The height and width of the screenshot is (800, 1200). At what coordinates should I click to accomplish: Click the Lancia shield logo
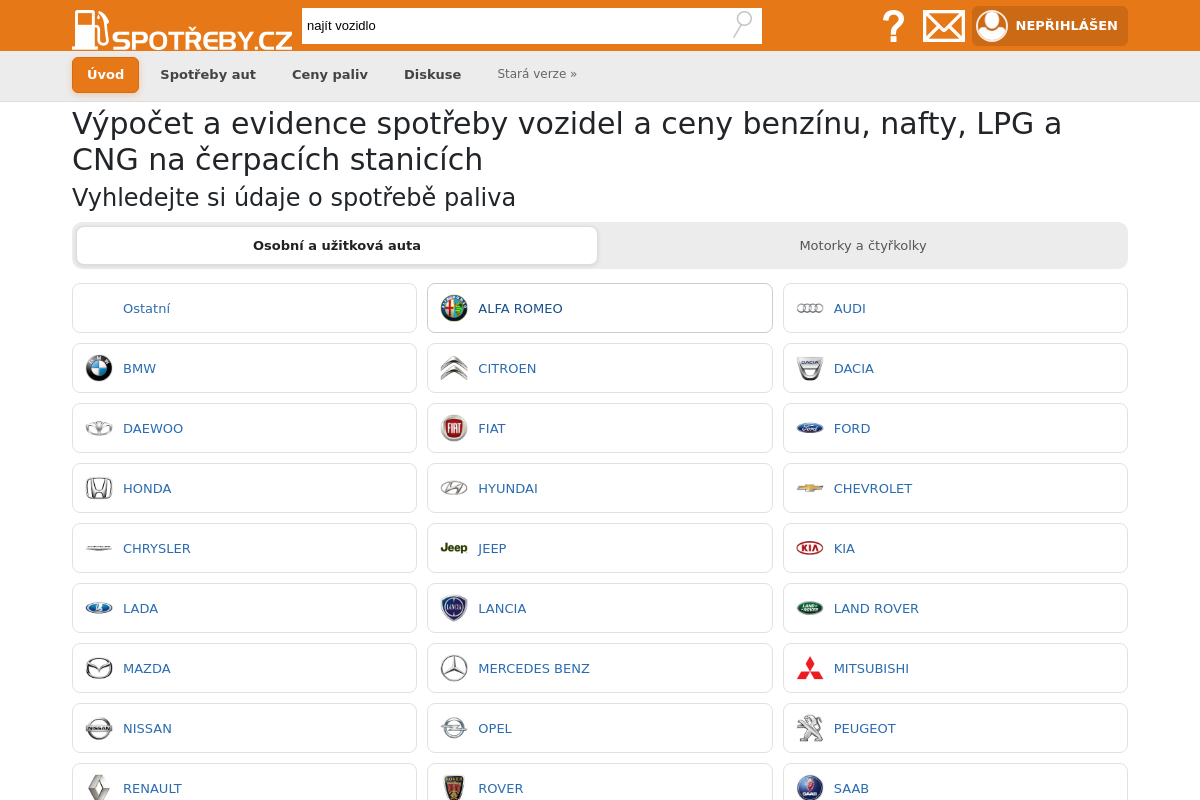click(454, 608)
